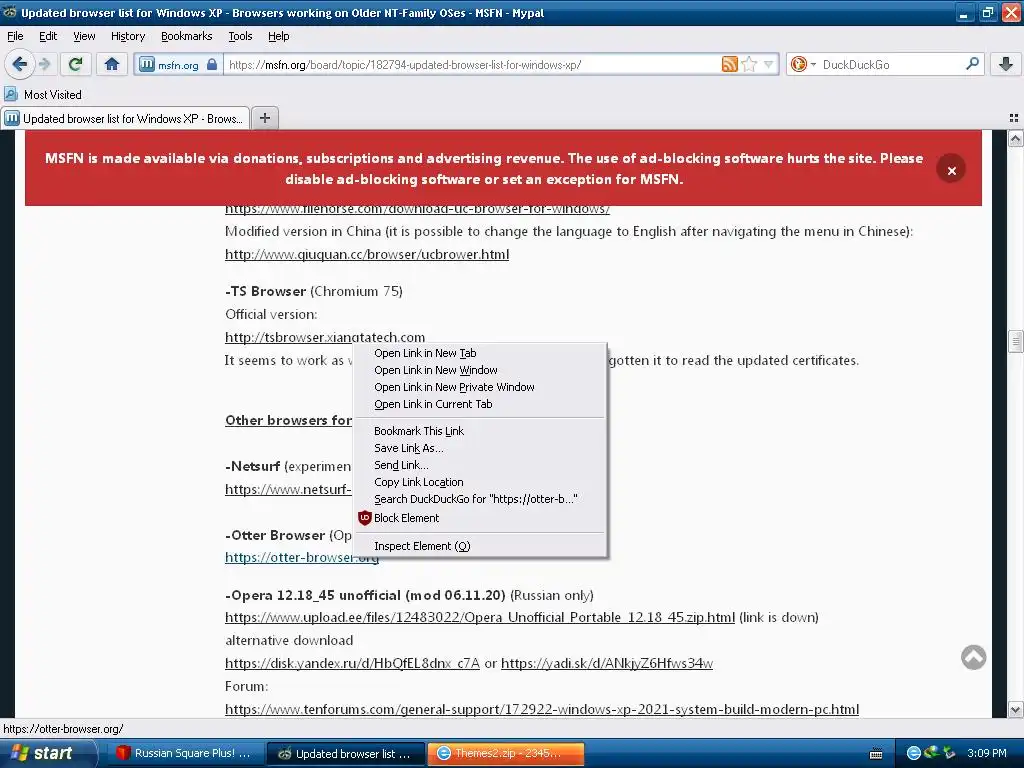Click the search magnifier icon

(x=972, y=64)
